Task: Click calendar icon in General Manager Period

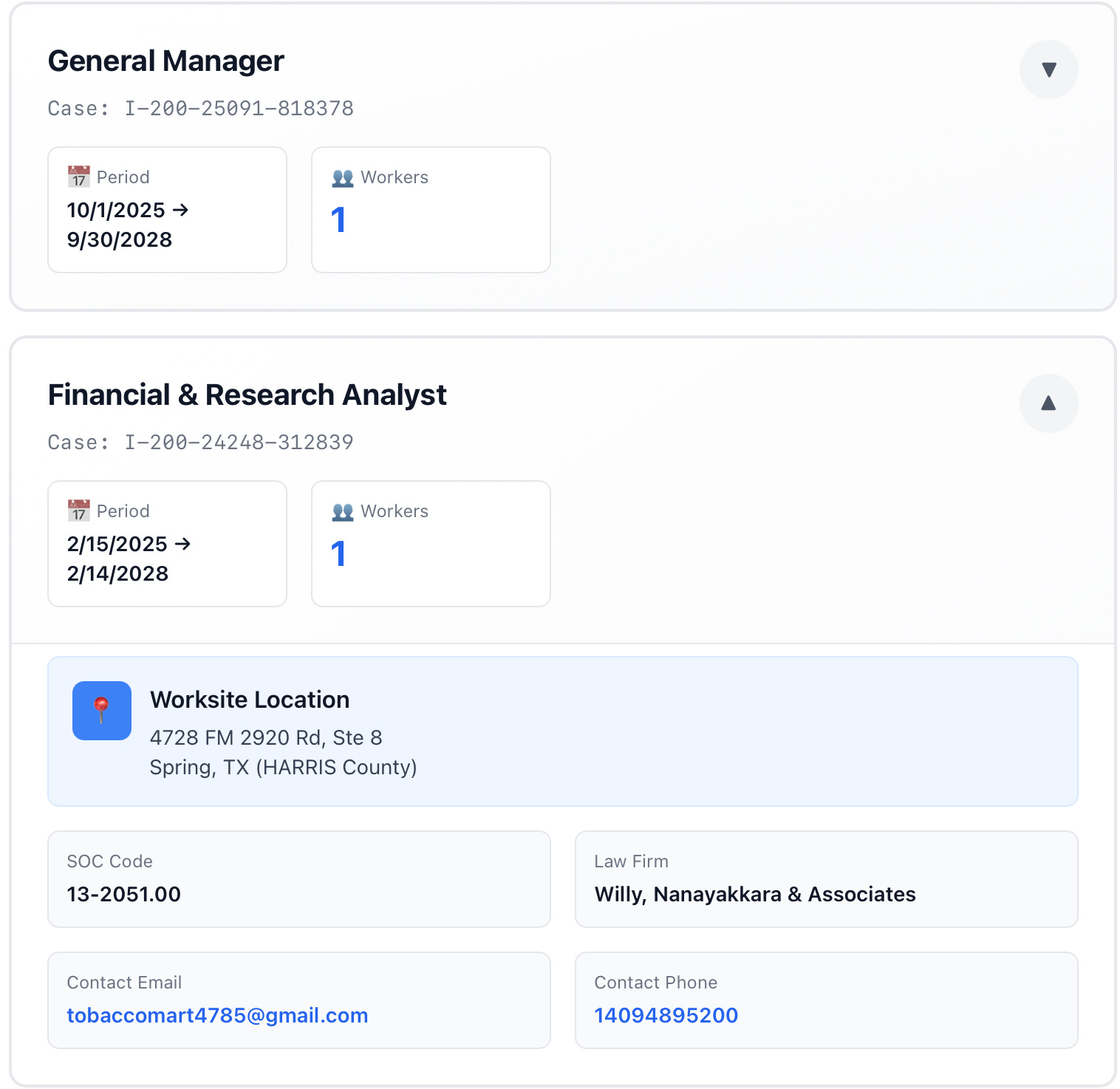Action: click(79, 177)
